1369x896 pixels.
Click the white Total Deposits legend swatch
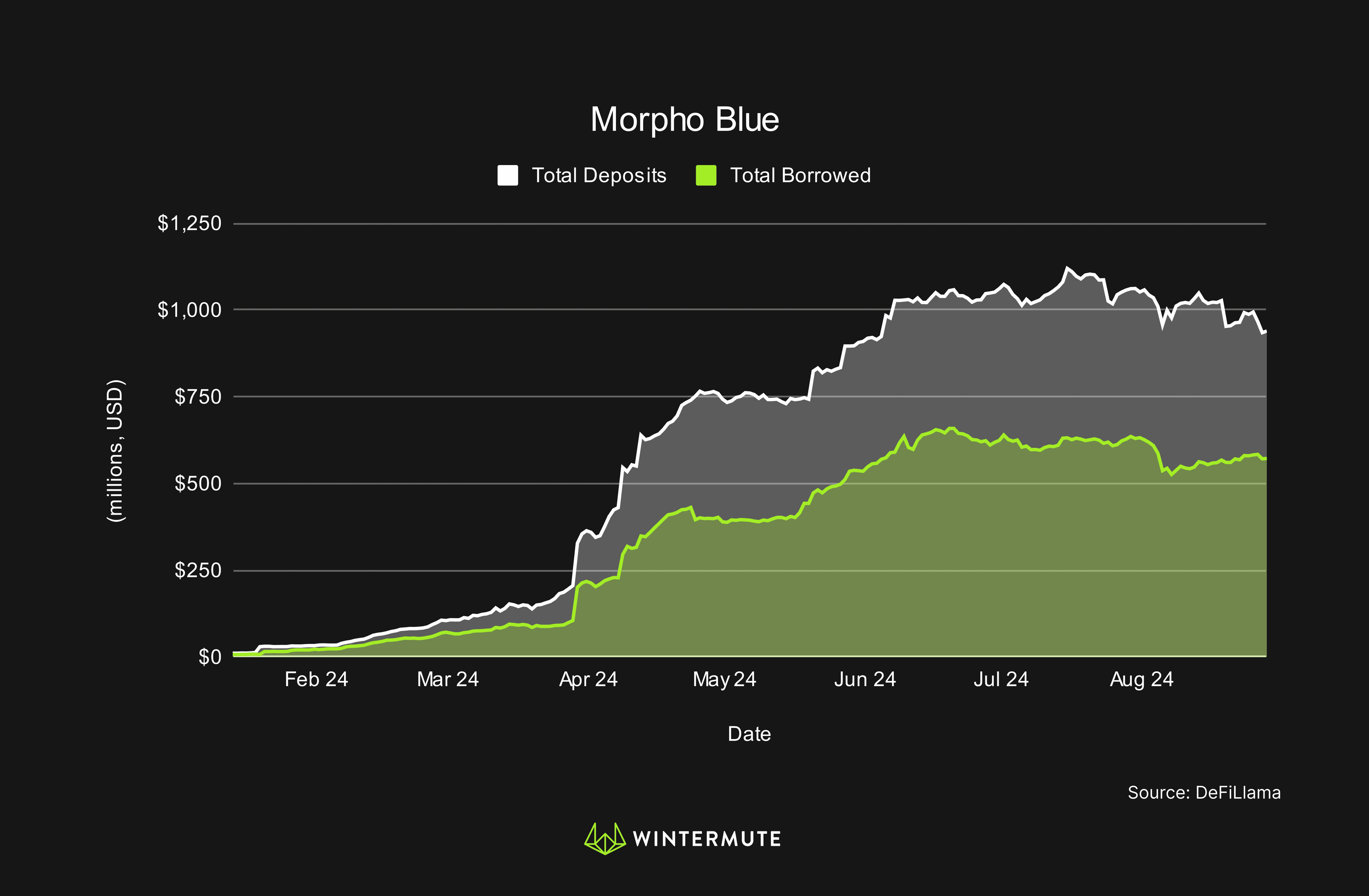point(507,175)
